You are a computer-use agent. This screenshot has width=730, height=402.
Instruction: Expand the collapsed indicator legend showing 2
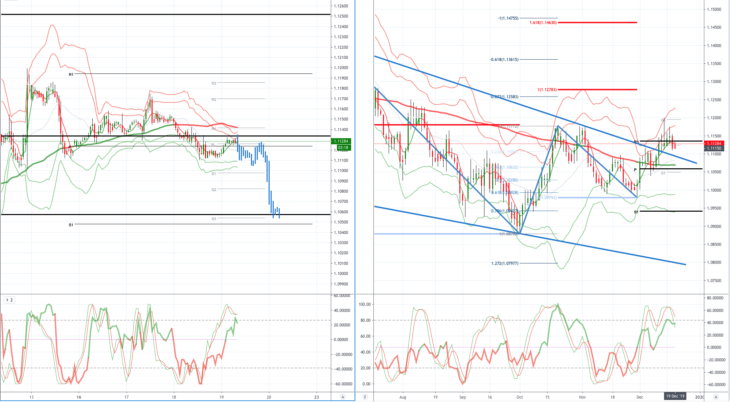point(8,300)
